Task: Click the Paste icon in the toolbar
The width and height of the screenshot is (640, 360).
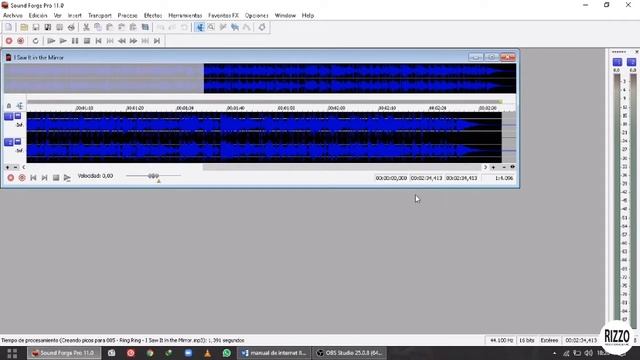Action: click(x=109, y=27)
